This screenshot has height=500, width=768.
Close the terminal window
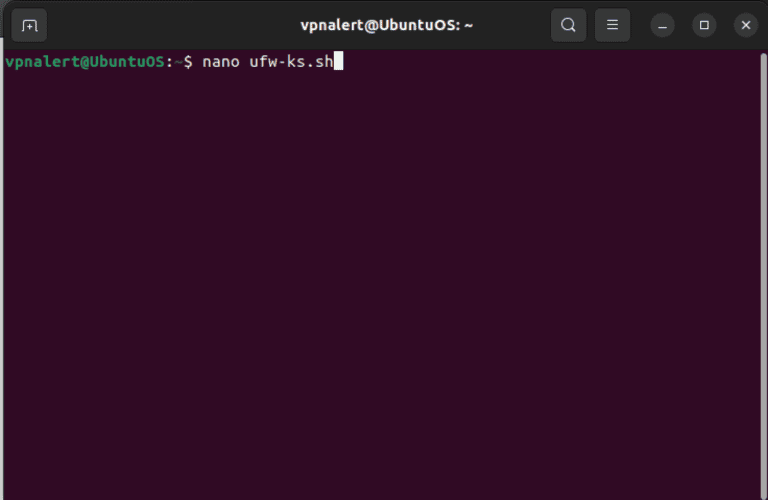tap(745, 25)
